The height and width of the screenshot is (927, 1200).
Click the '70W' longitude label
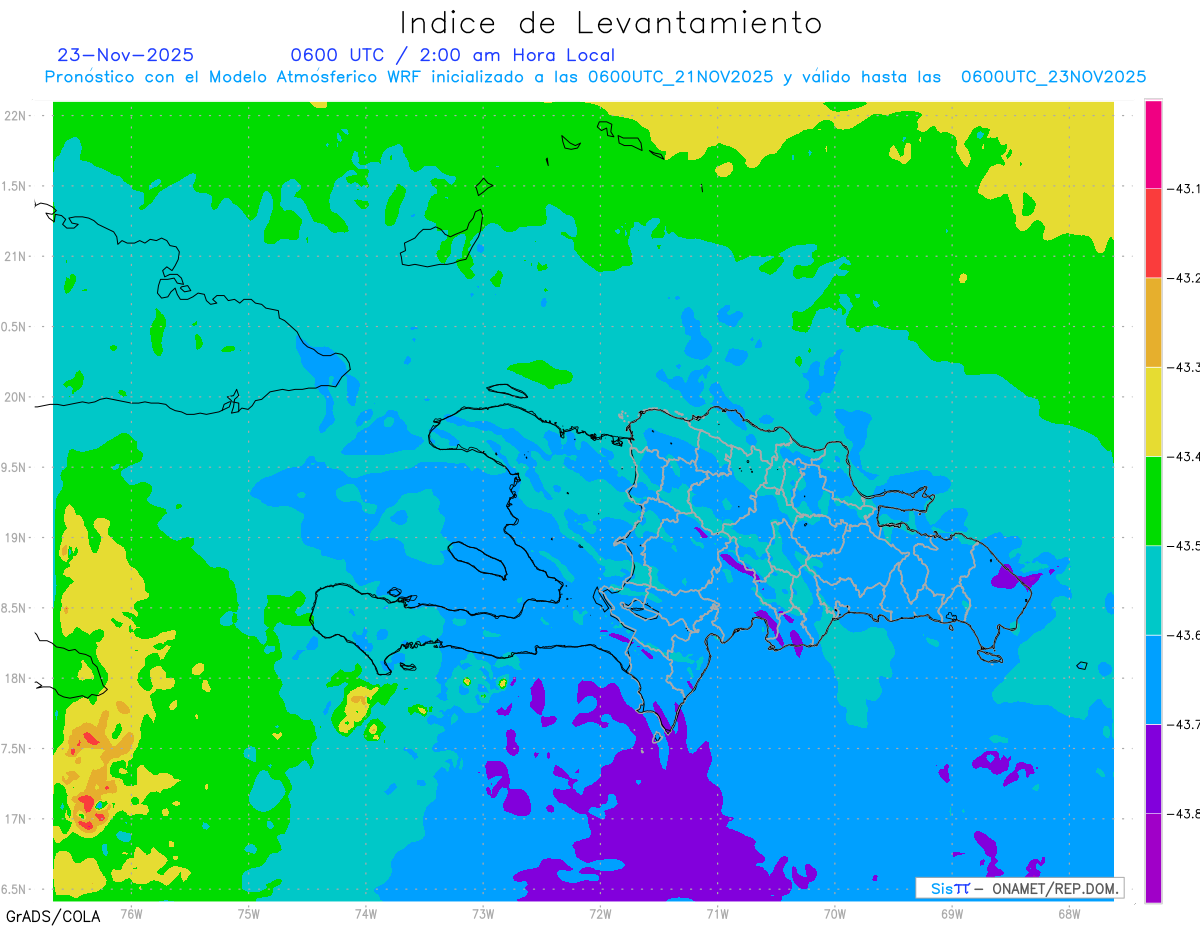[835, 913]
